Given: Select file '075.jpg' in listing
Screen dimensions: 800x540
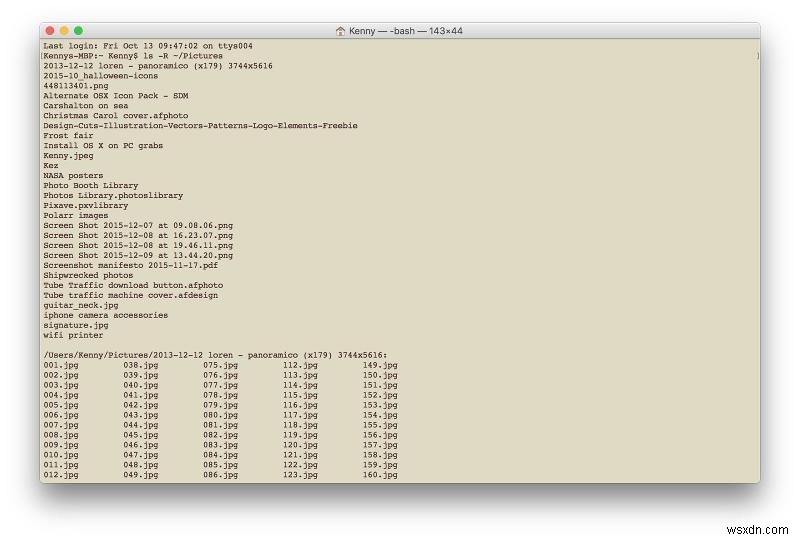Looking at the screenshot, I should pyautogui.click(x=220, y=365).
